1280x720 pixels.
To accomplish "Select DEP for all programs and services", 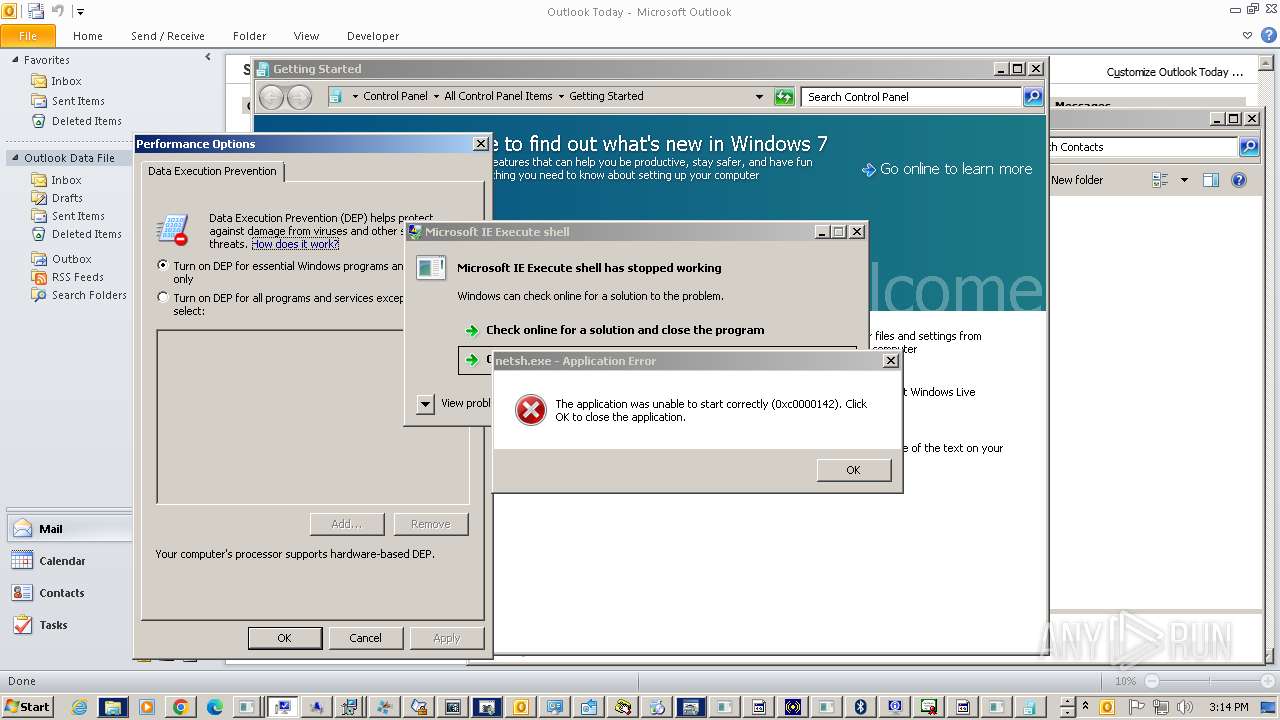I will (163, 297).
